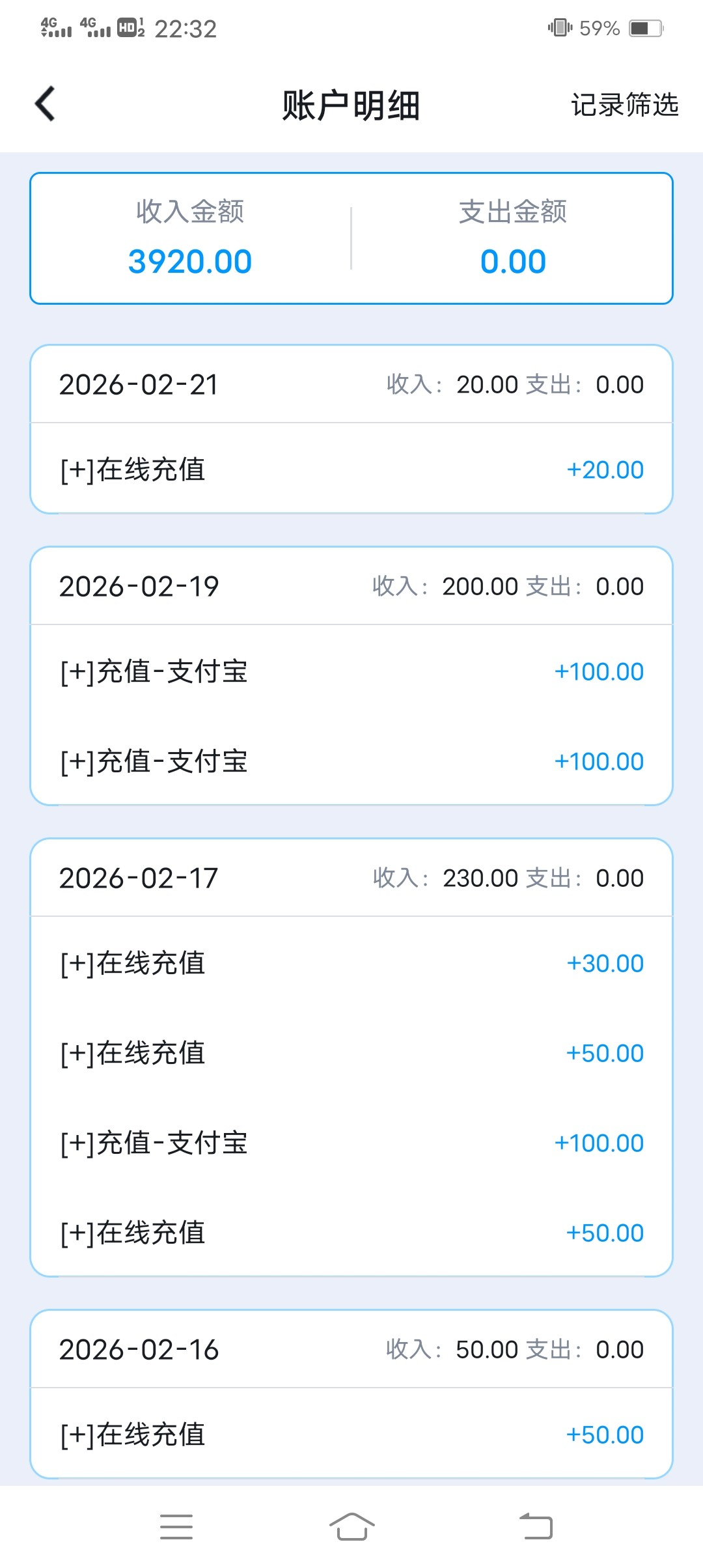This screenshot has width=703, height=1568.
Task: Expand the 2026-02-21 date header
Action: coord(351,385)
